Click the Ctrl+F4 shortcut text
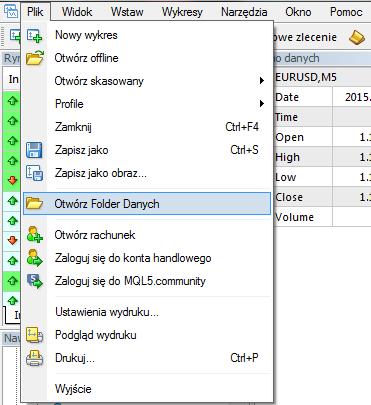Viewport: 371px width, 405px height. pyautogui.click(x=242, y=127)
